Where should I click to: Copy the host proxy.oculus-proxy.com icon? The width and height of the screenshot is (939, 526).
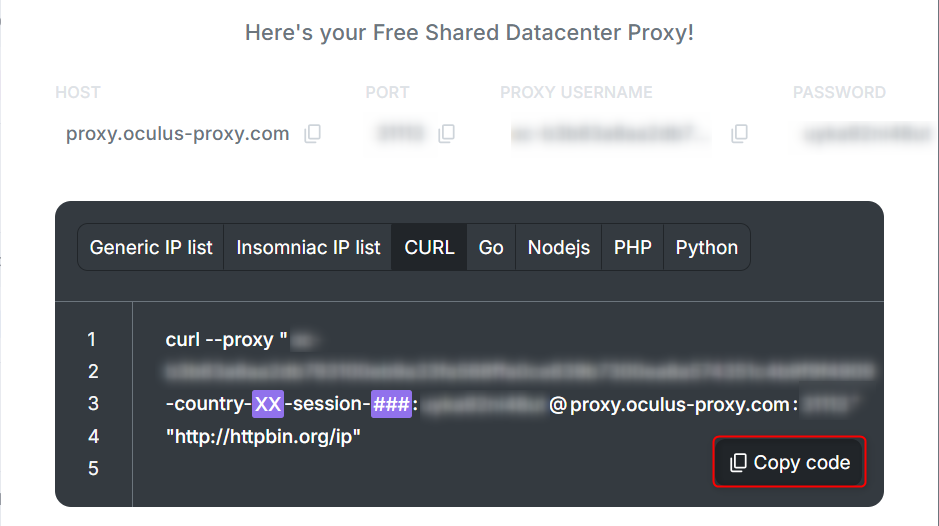point(313,133)
